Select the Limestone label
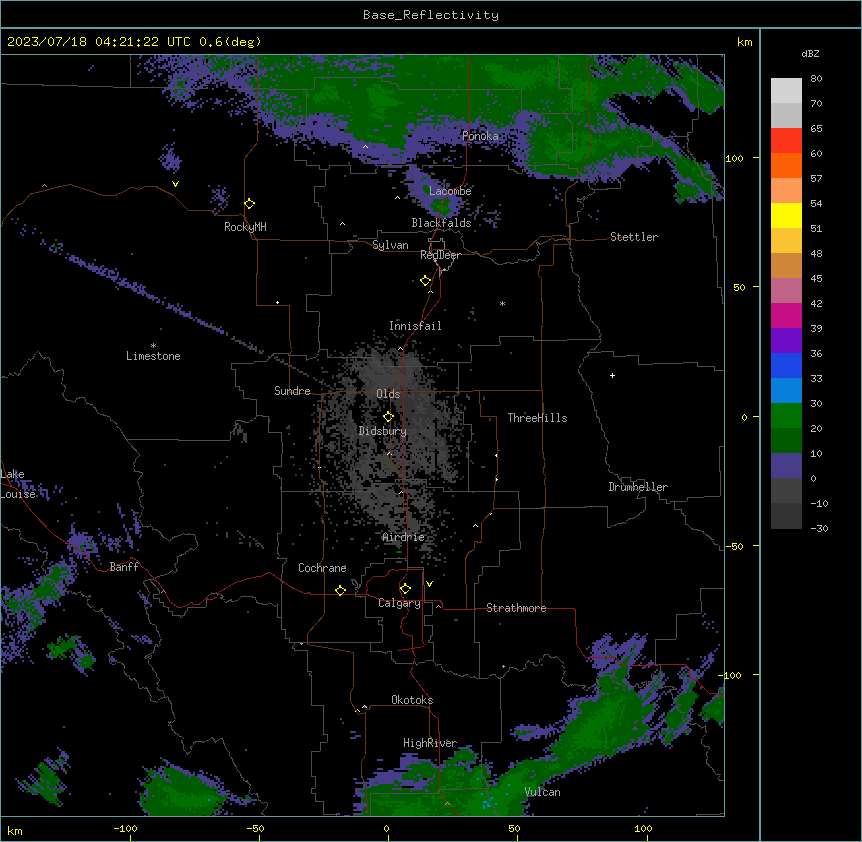This screenshot has height=842, width=862. 153,356
